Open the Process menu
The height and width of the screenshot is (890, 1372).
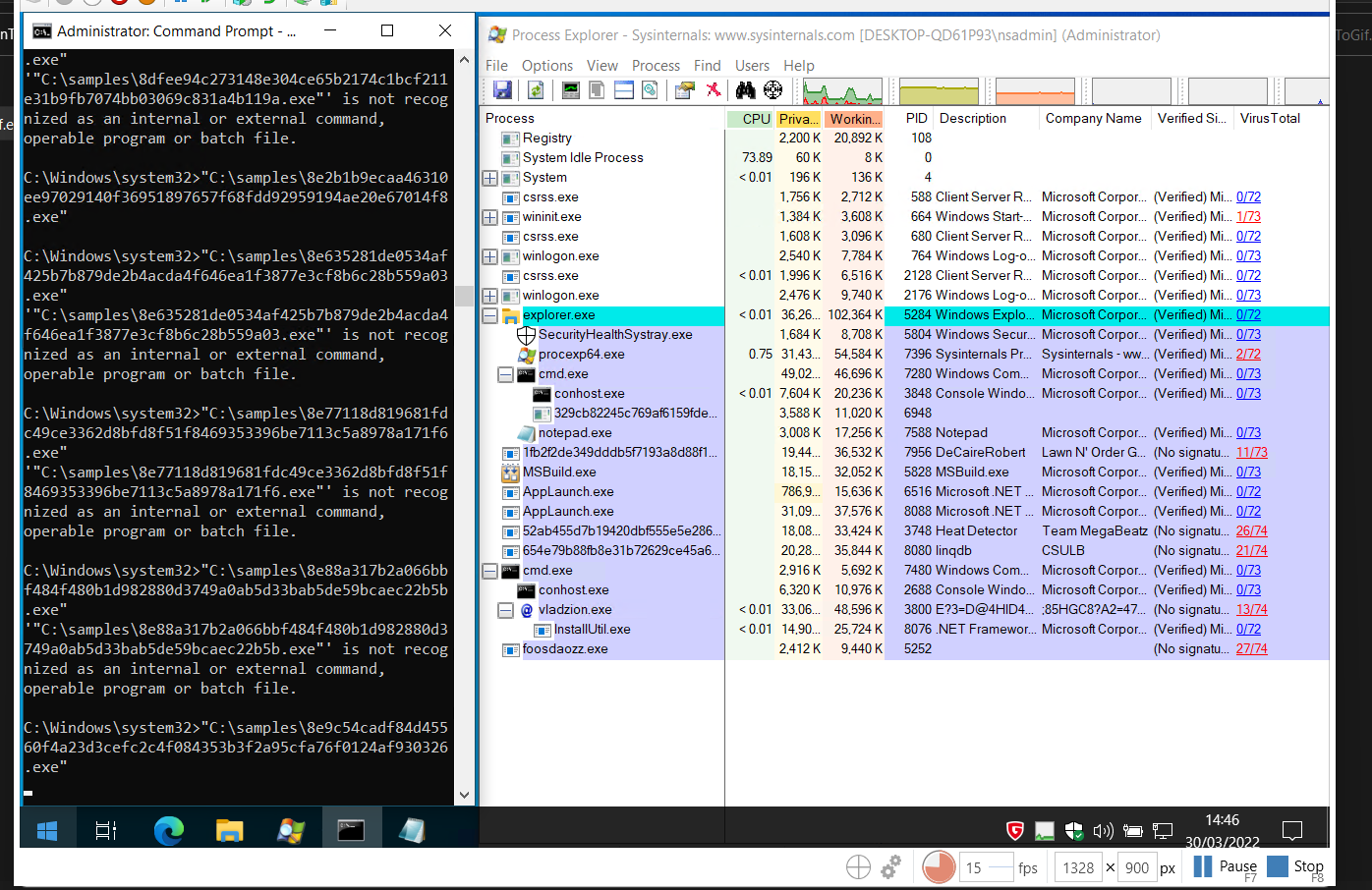coord(656,66)
